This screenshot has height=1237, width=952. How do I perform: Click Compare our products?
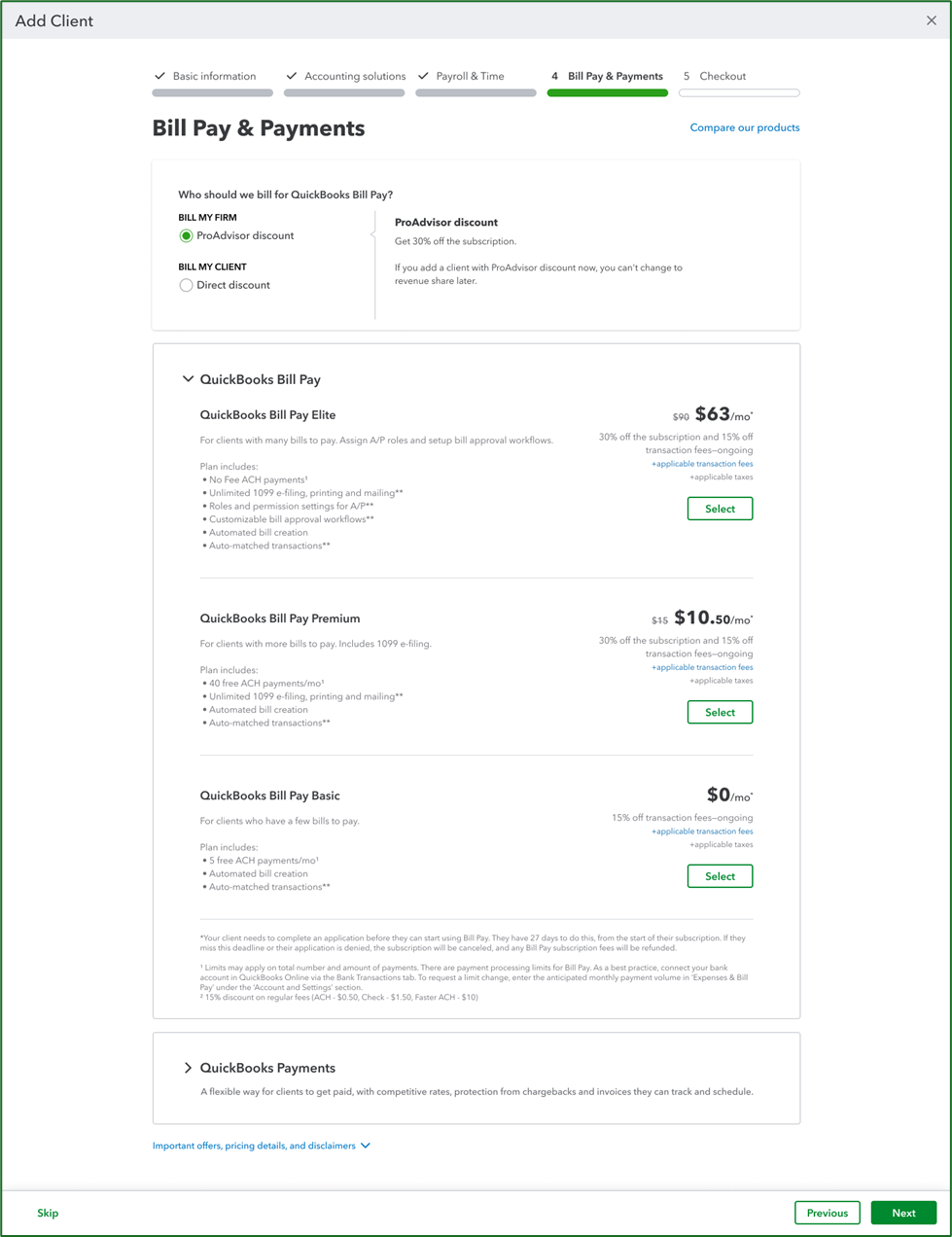tap(744, 127)
